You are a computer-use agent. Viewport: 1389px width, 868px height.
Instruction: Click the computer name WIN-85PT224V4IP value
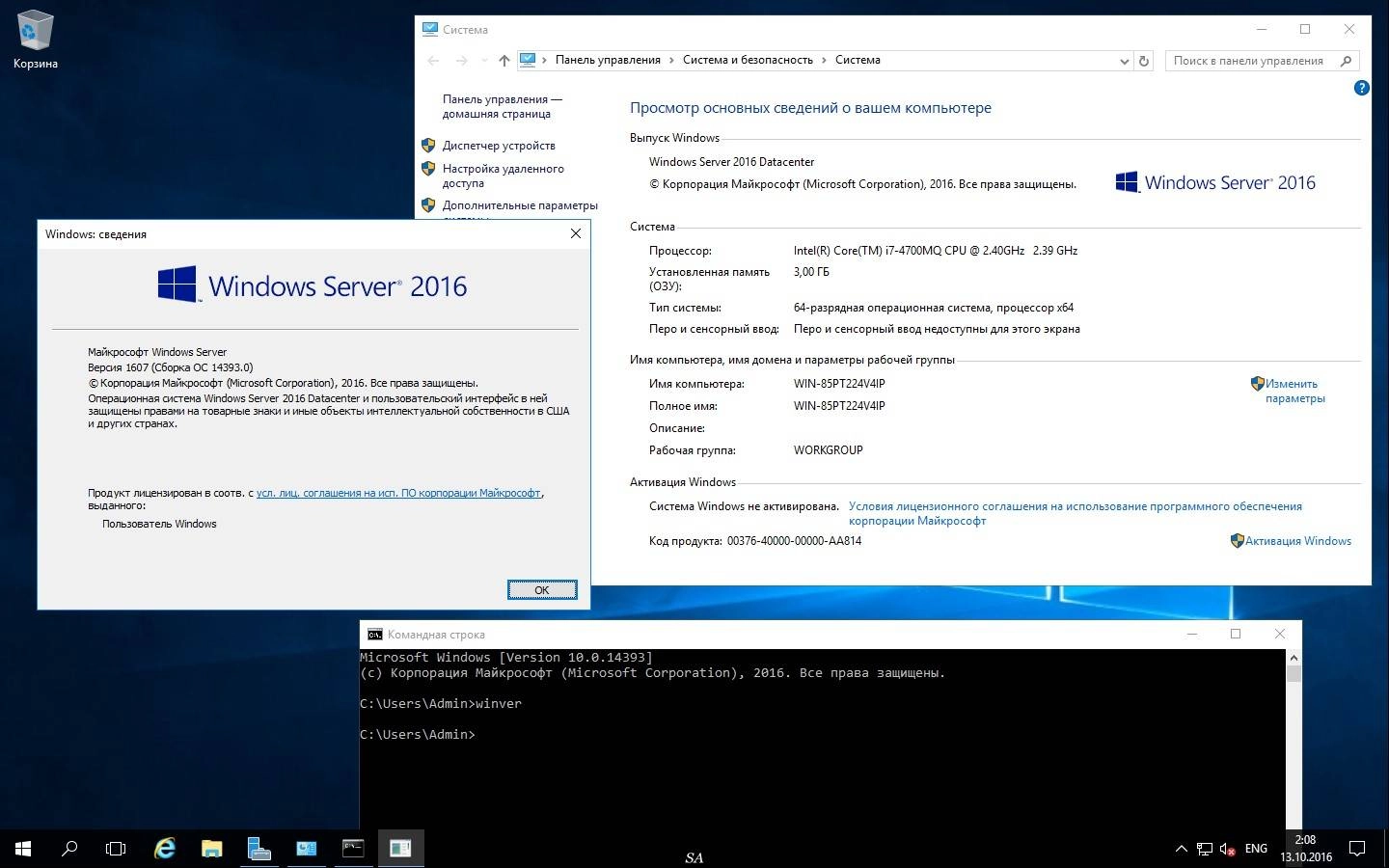[839, 384]
